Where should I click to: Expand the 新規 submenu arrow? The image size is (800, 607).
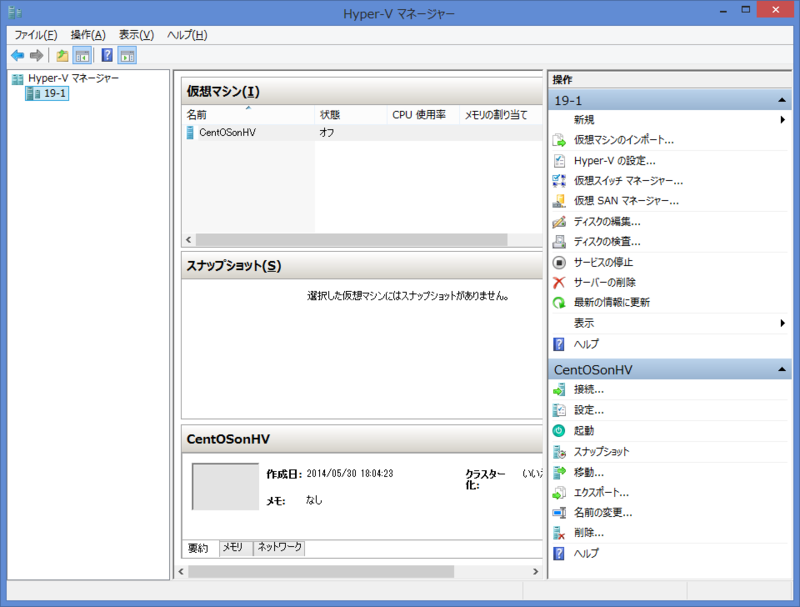pyautogui.click(x=783, y=119)
